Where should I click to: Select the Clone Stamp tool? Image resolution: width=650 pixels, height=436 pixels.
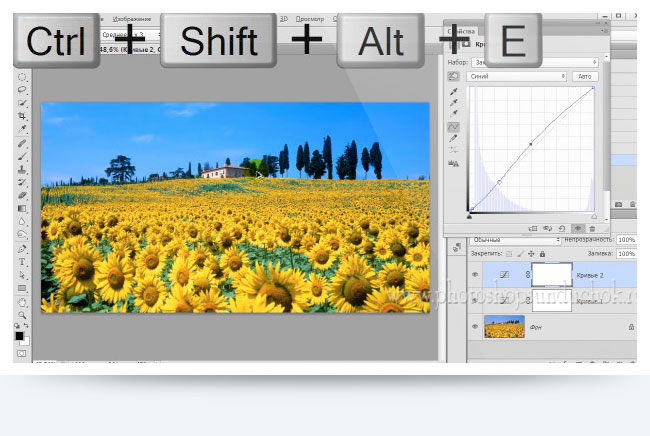click(22, 170)
